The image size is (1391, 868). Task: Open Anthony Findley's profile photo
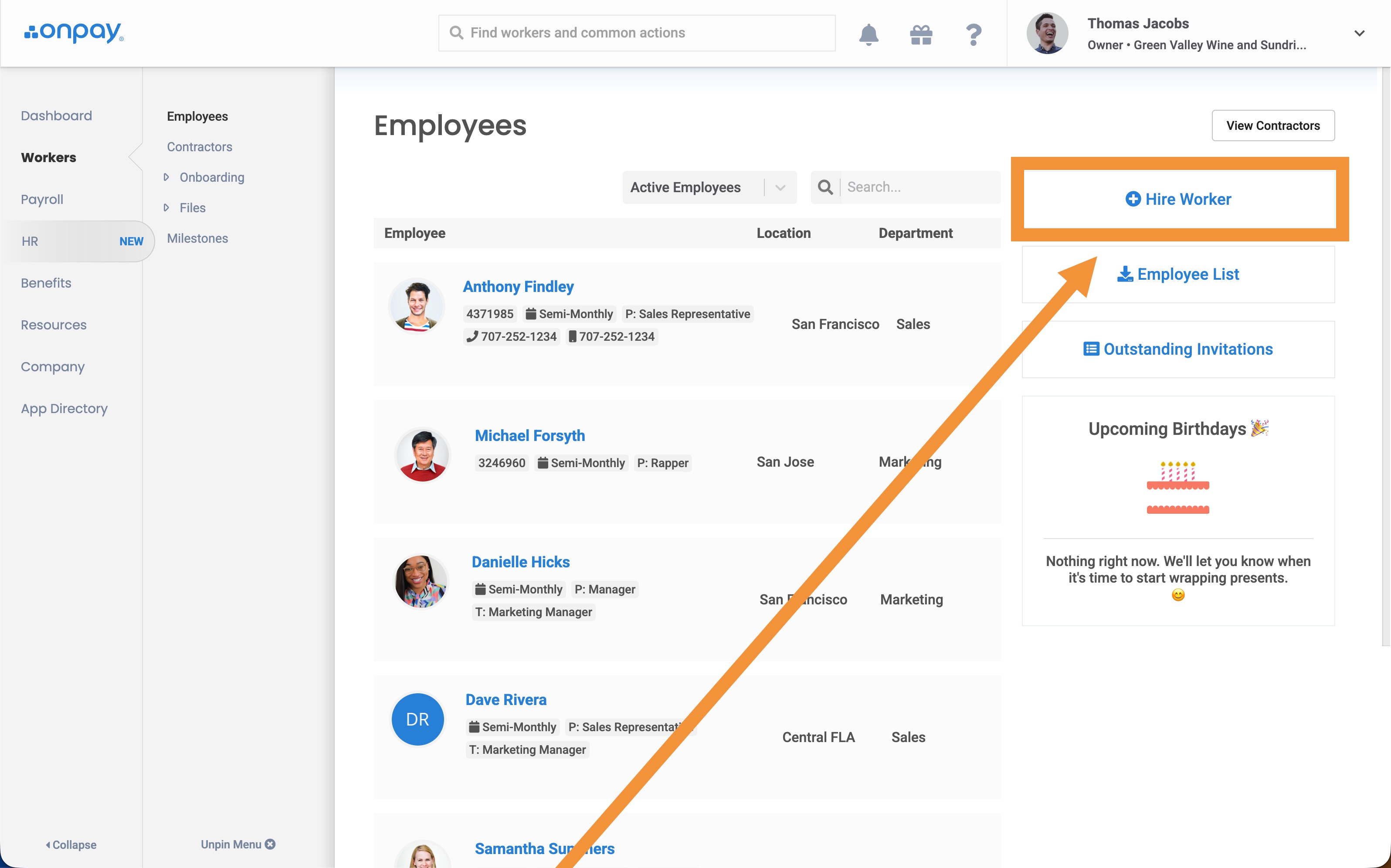pyautogui.click(x=417, y=305)
